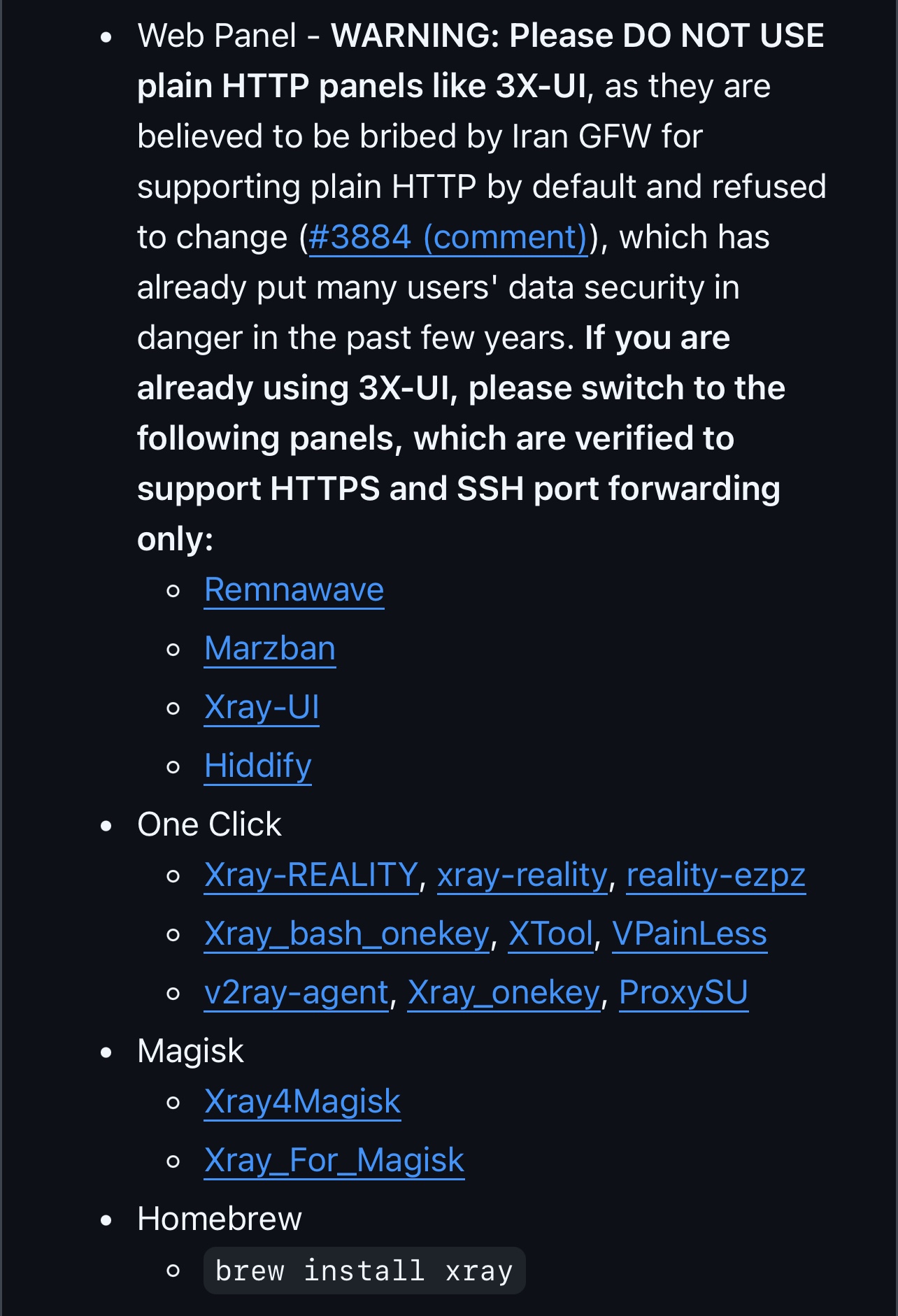Click the One Click list heading
The height and width of the screenshot is (1316, 898).
[x=209, y=824]
